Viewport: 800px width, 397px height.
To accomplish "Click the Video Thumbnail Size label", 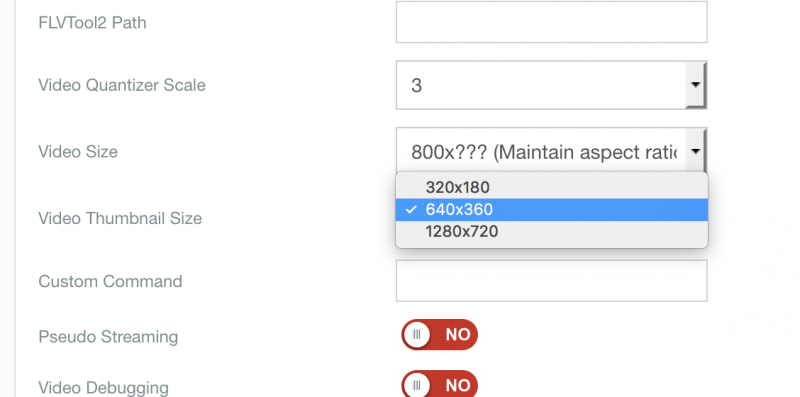I will pyautogui.click(x=120, y=218).
